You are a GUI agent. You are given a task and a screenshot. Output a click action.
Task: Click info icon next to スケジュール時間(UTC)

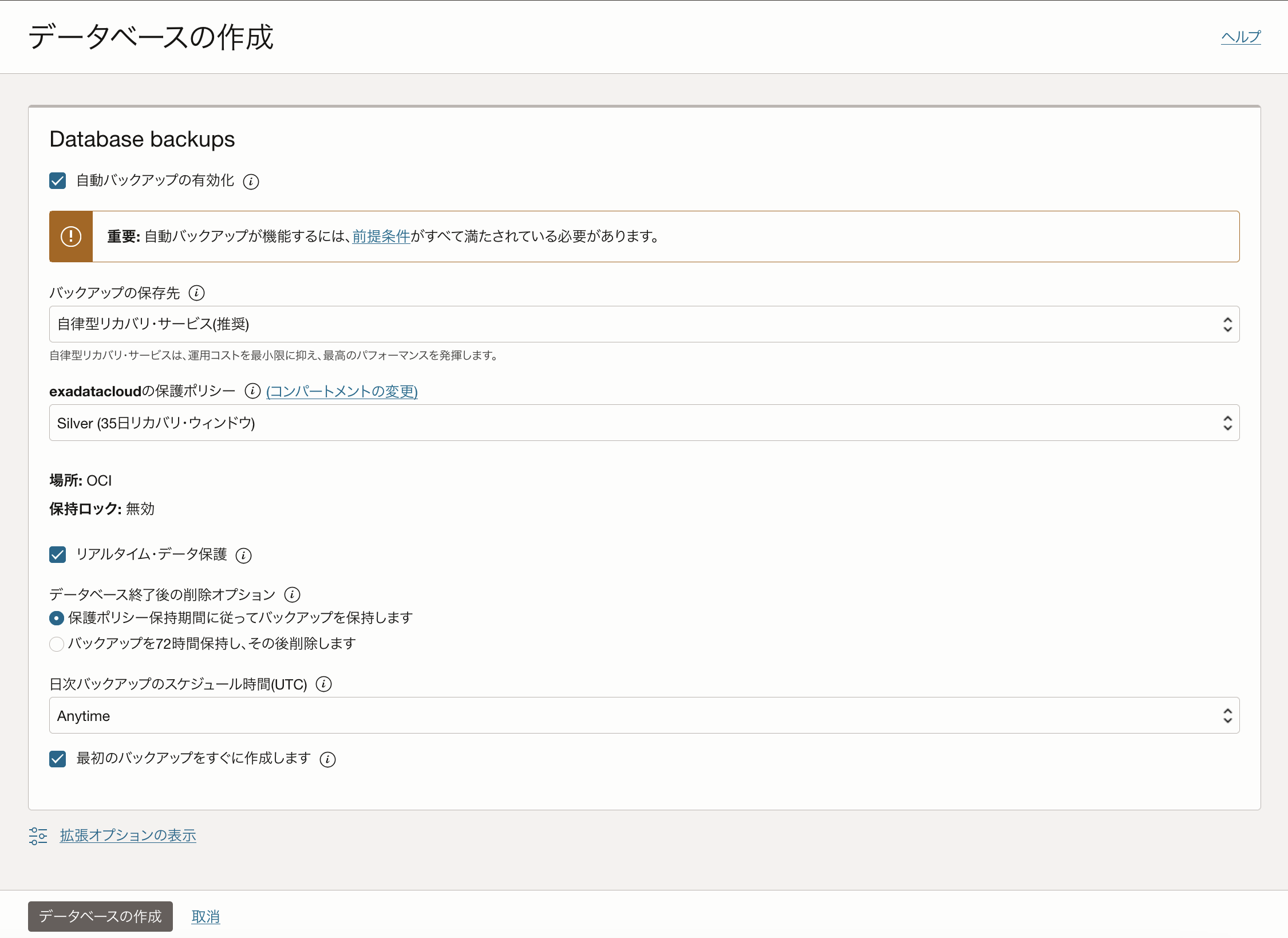(x=323, y=684)
